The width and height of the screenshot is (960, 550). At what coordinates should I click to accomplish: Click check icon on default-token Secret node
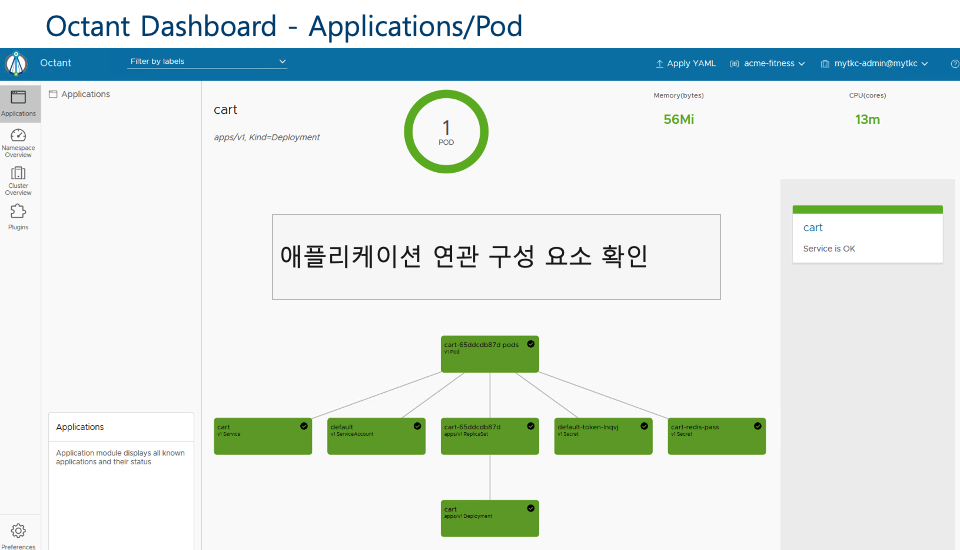click(x=644, y=426)
